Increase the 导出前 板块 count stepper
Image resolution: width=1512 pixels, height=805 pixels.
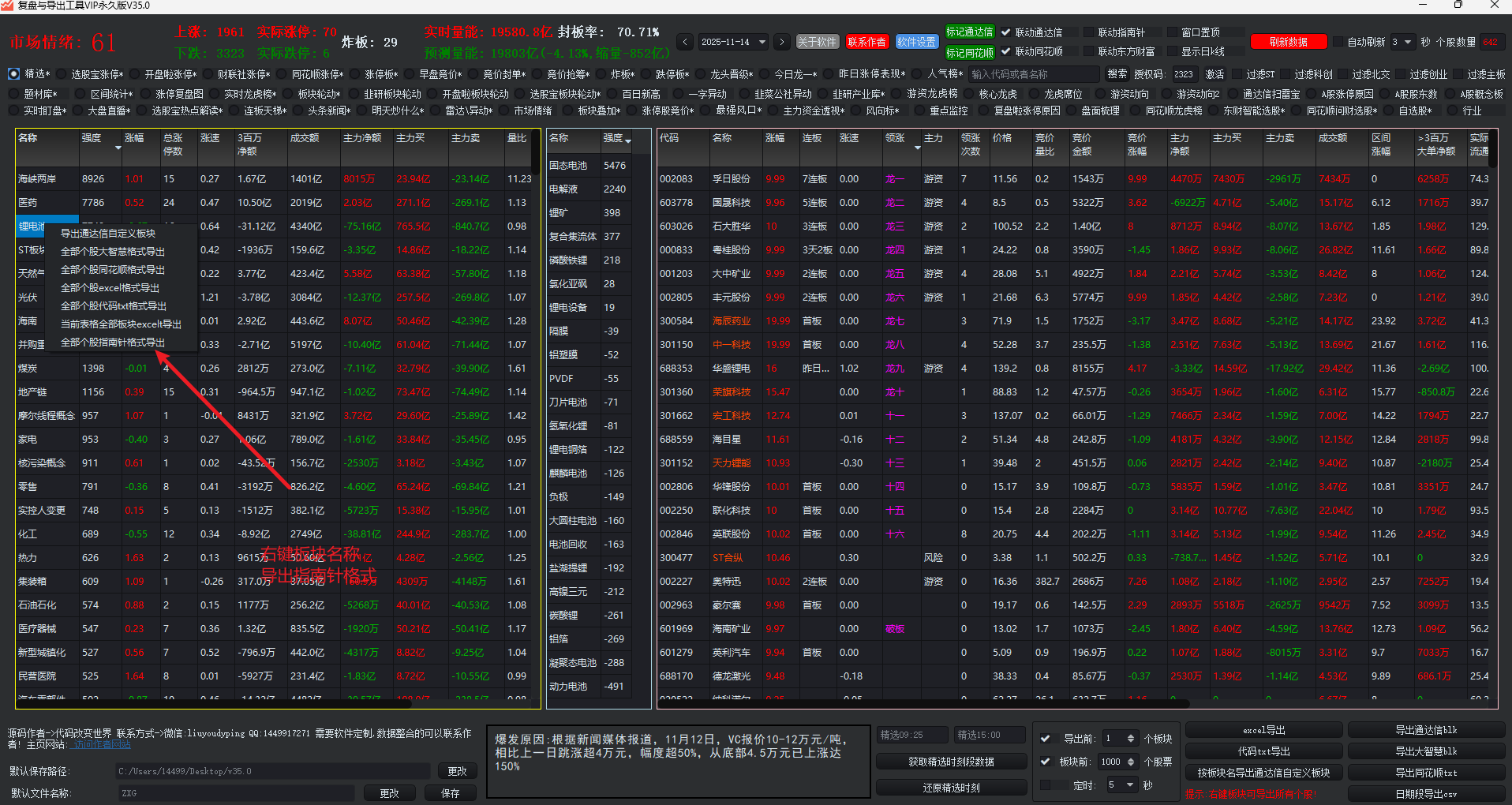coord(1131,736)
